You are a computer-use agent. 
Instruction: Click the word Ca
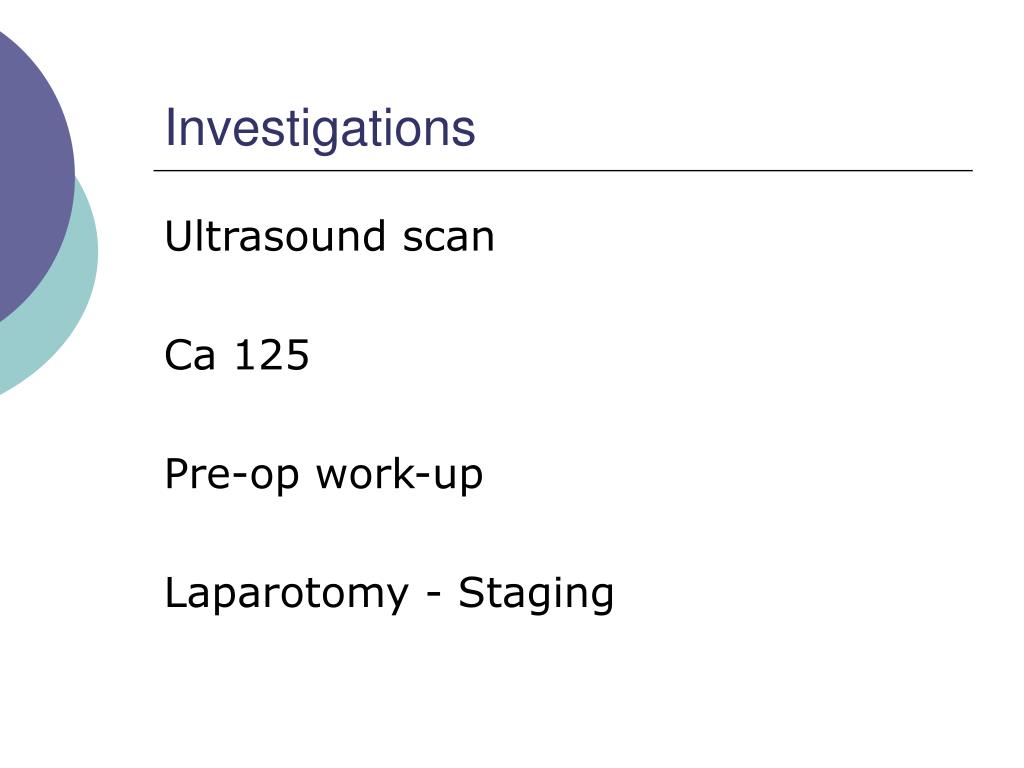pyautogui.click(x=190, y=355)
